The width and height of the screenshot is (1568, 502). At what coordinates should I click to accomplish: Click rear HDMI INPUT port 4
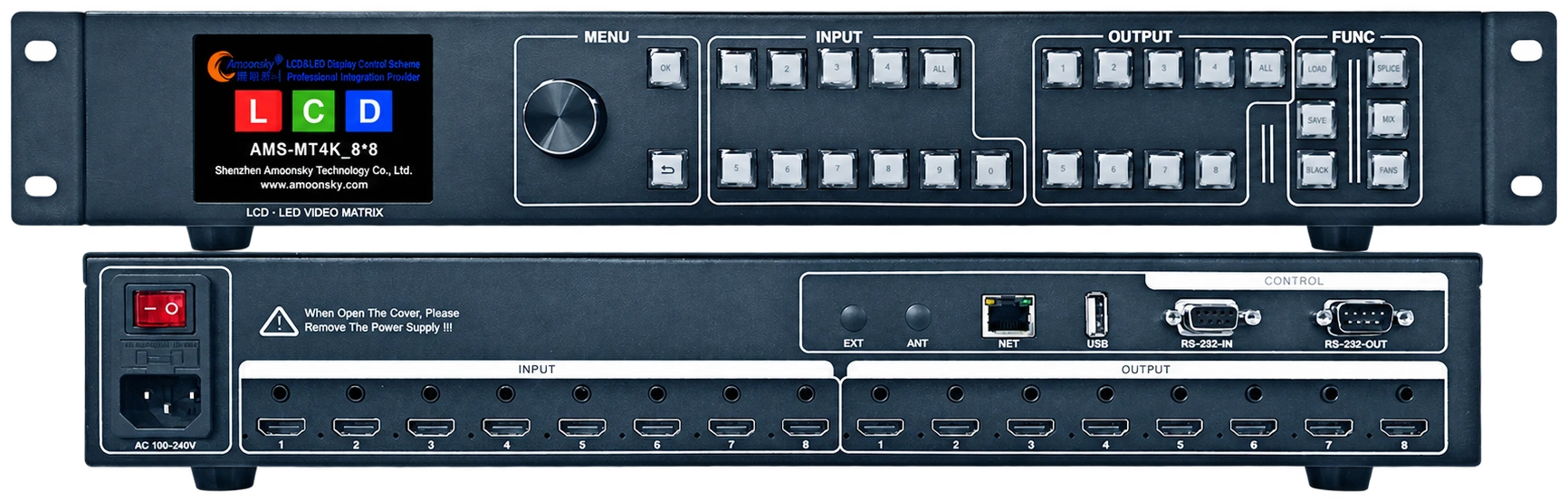pyautogui.click(x=506, y=428)
